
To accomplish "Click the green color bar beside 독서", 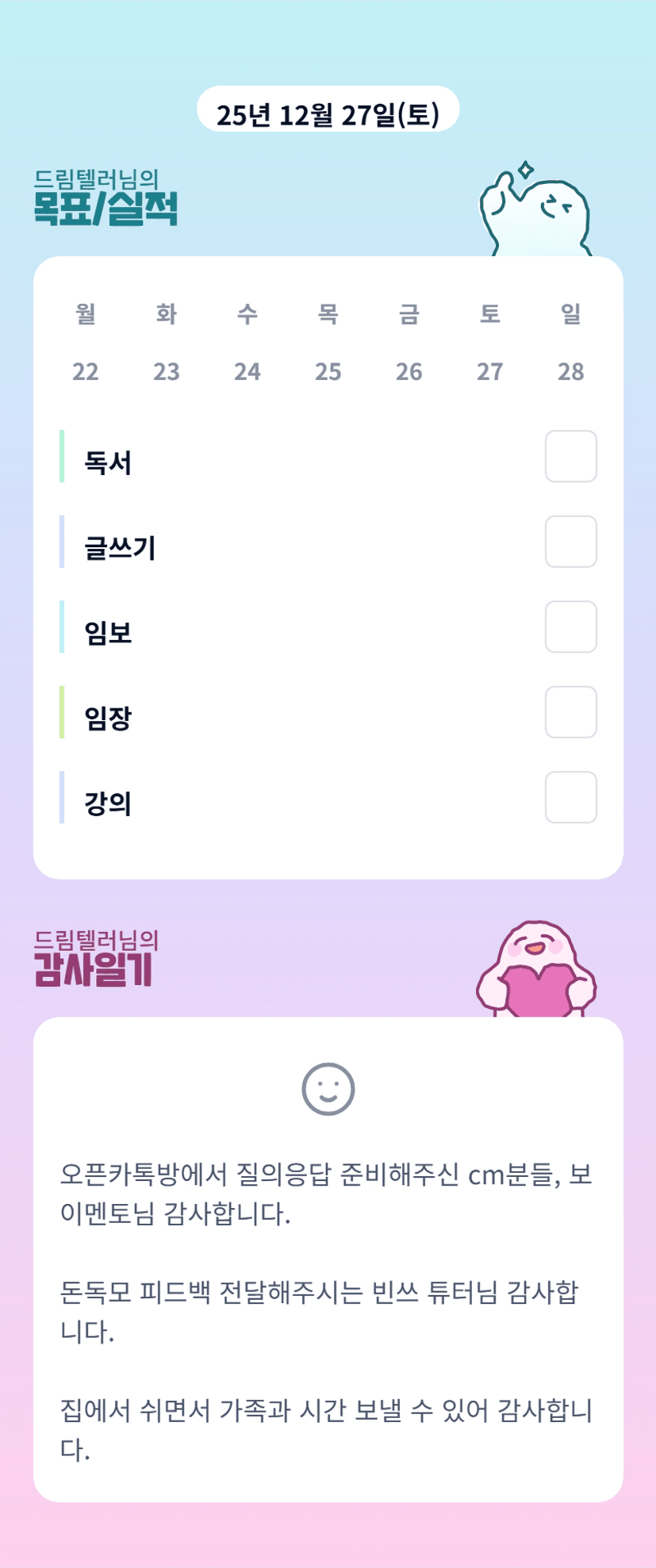I will click(x=62, y=456).
